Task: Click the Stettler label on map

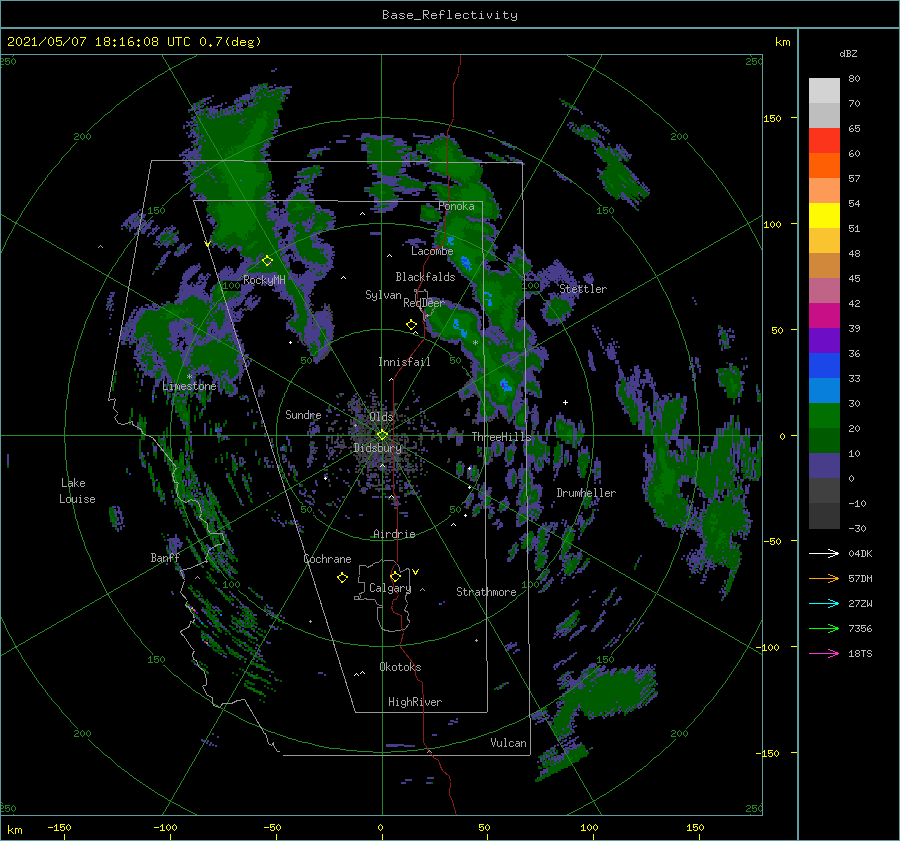Action: click(583, 289)
